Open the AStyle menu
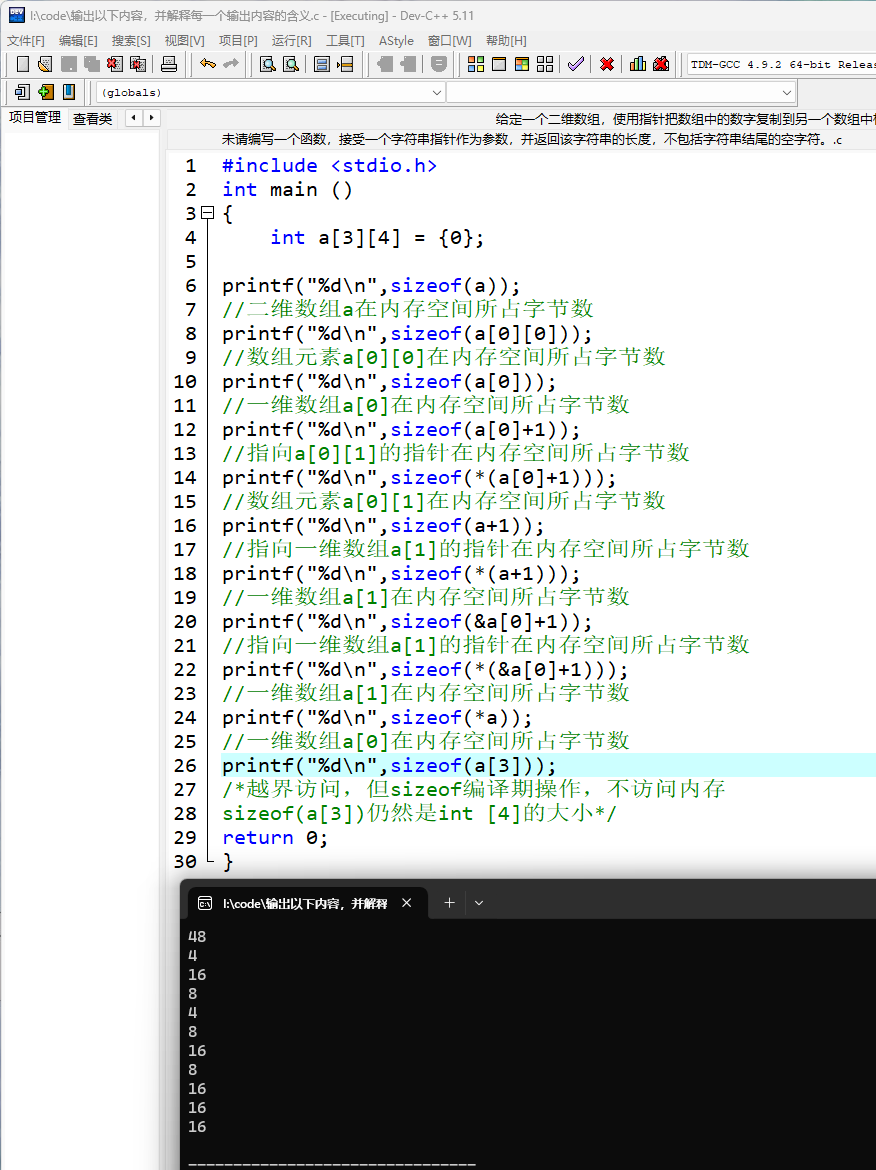The image size is (876, 1170). pos(396,40)
